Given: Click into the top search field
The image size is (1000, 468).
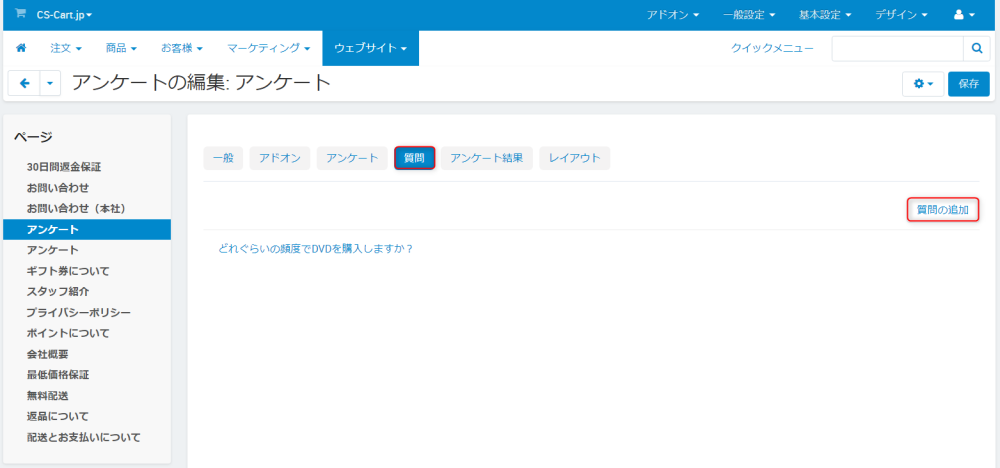Looking at the screenshot, I should [897, 48].
